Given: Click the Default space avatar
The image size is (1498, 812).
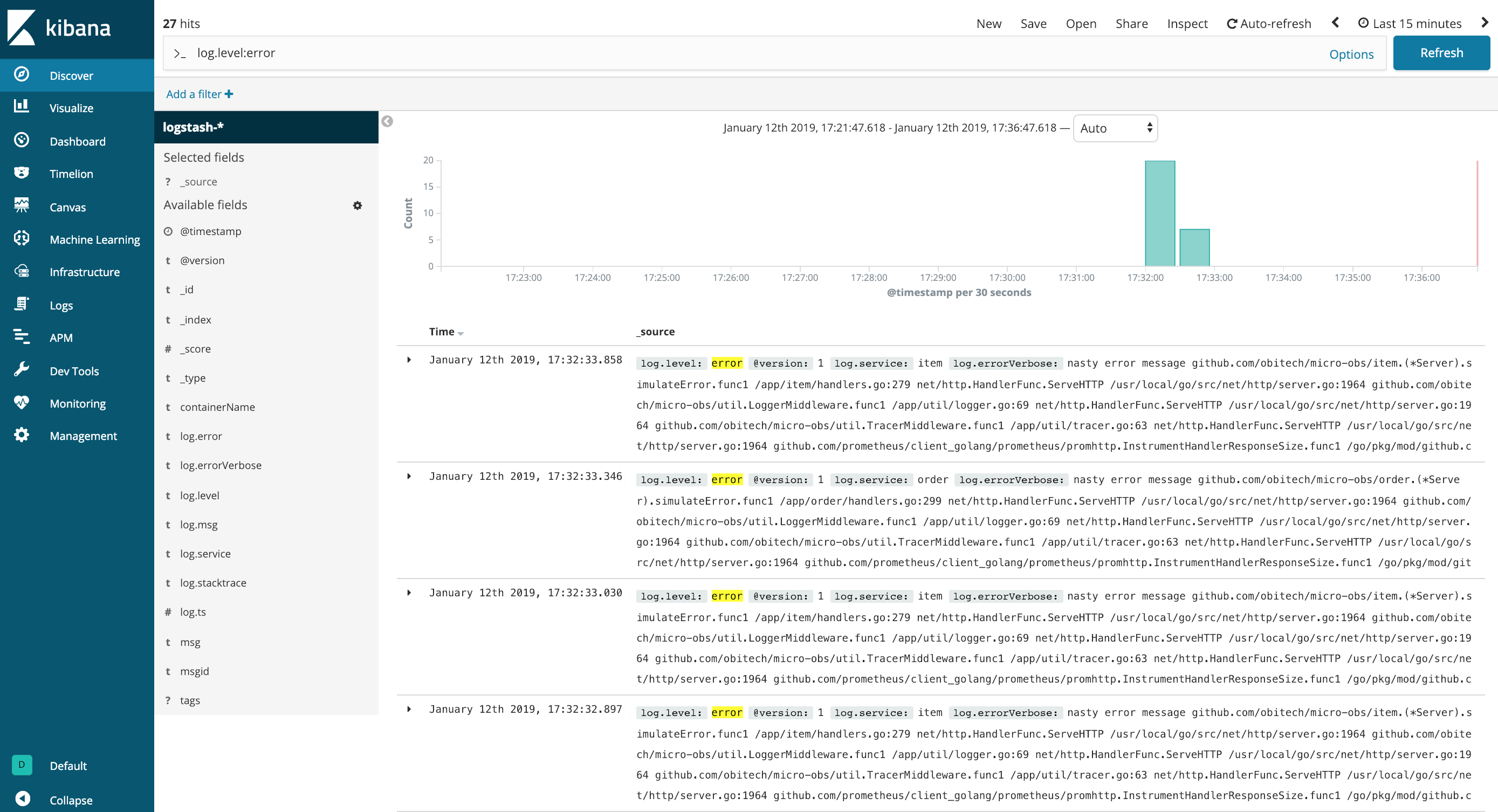Looking at the screenshot, I should coord(22,765).
